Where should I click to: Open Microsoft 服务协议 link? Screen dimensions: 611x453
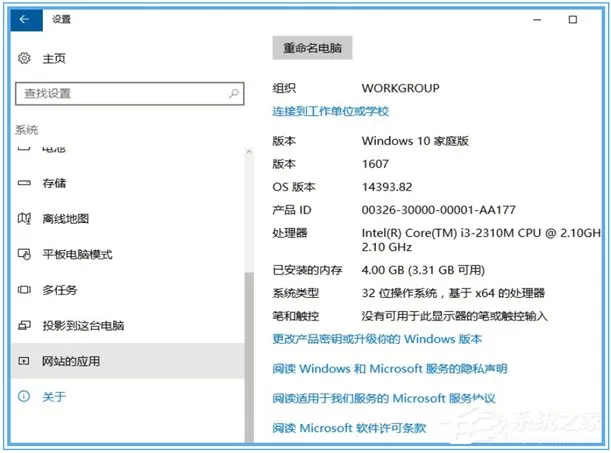[384, 398]
